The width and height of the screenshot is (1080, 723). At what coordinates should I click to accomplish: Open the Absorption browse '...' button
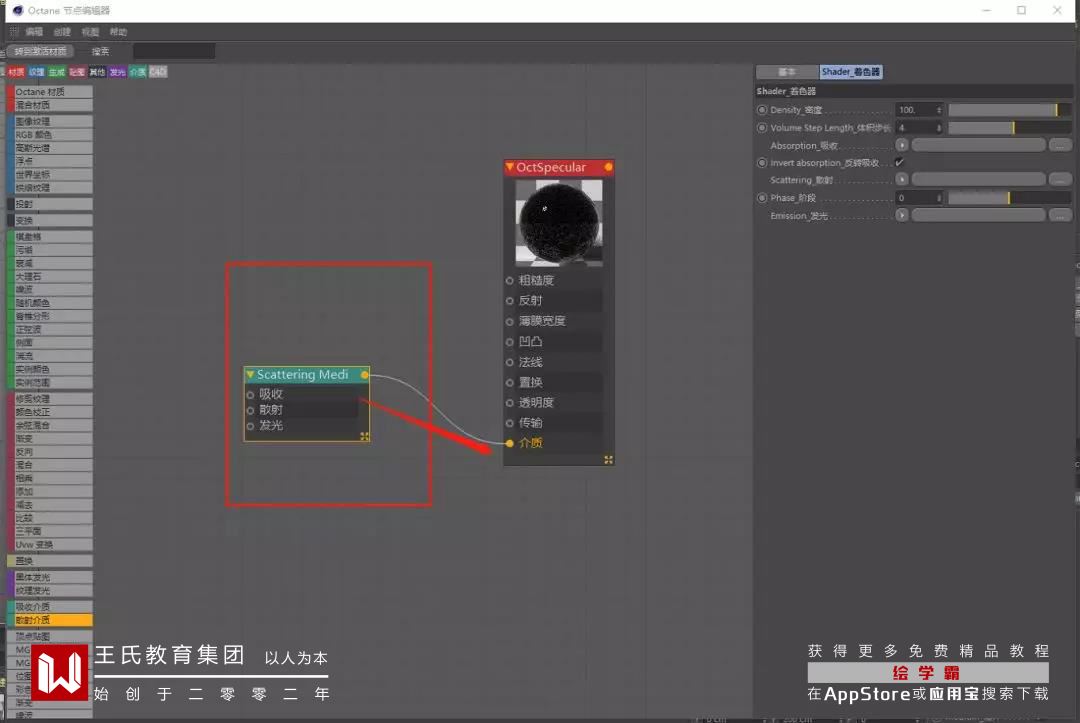click(1060, 145)
